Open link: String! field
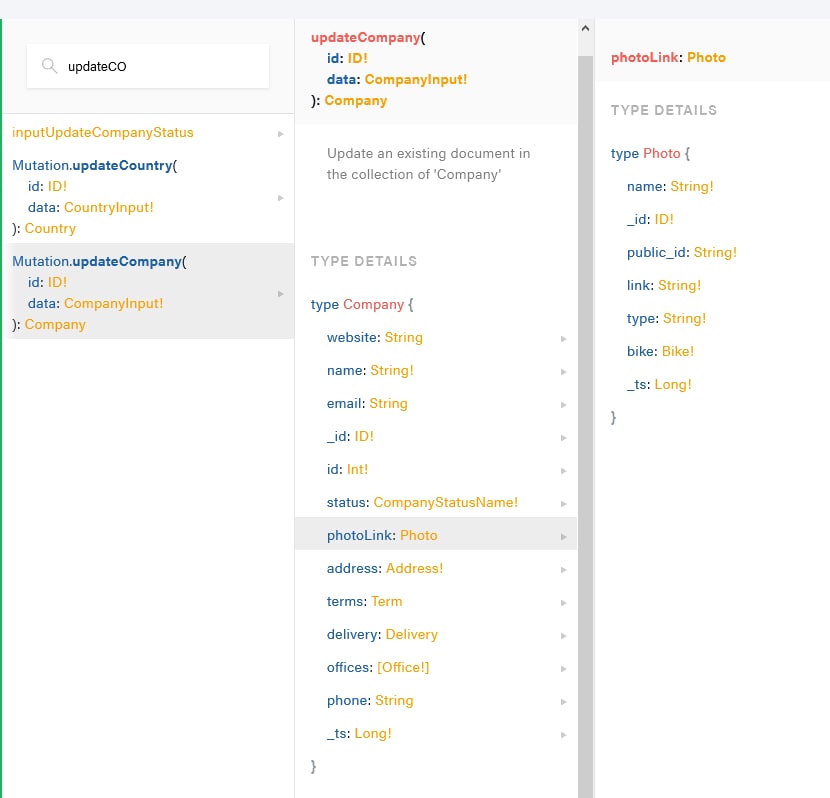The image size is (830, 798). (x=664, y=285)
